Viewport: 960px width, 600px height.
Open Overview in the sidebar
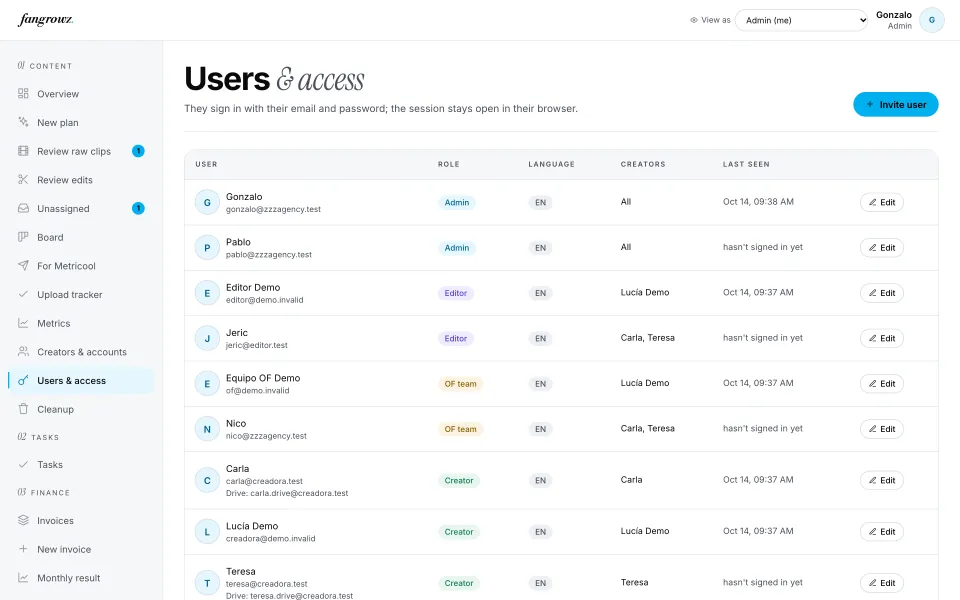point(81,94)
